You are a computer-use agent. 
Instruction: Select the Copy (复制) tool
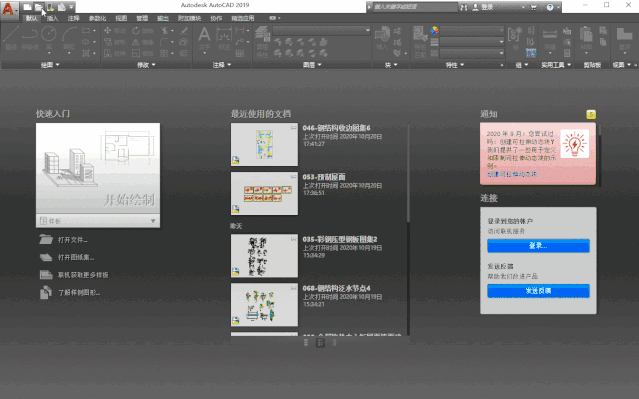115,42
